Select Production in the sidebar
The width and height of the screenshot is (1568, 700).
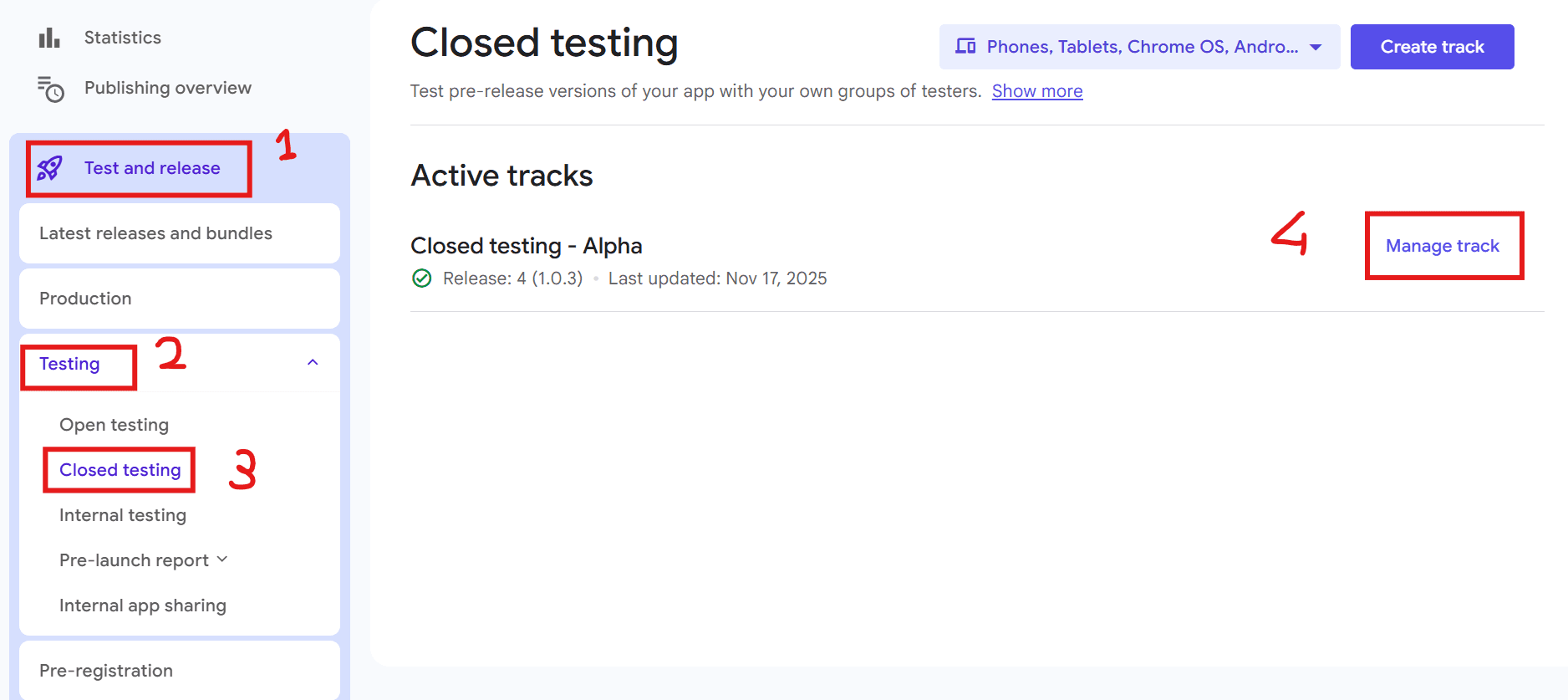(85, 299)
